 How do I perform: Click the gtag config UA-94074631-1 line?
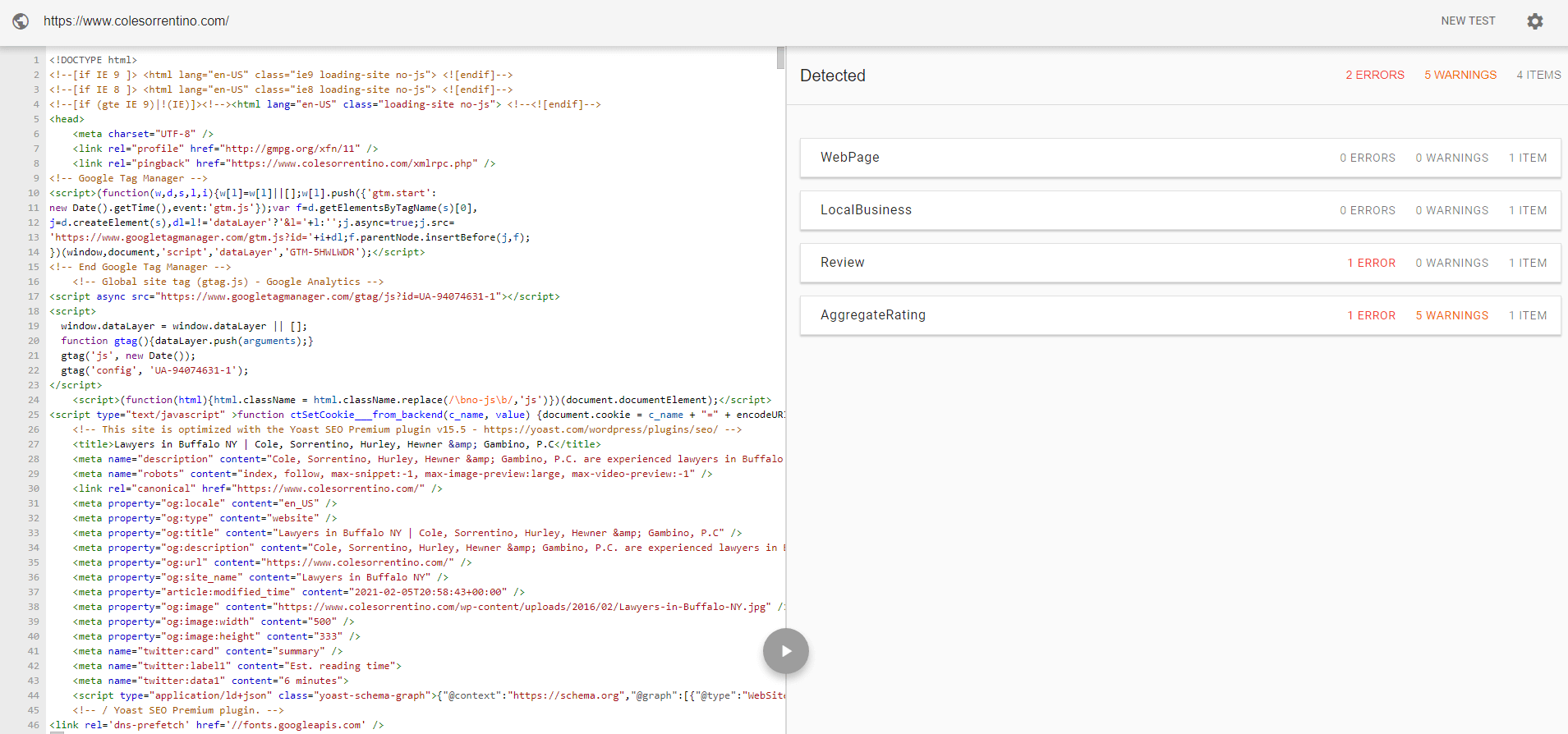click(154, 370)
